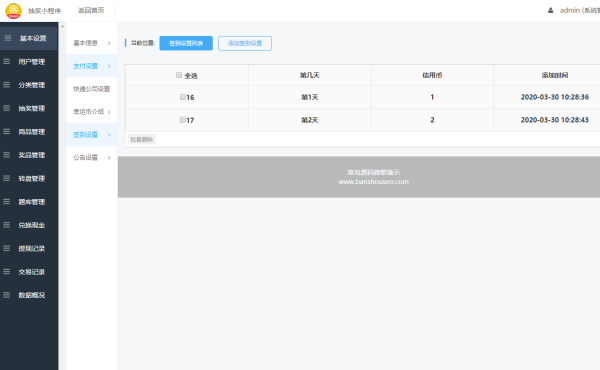Select 快递公司设置 in the submenu
The width and height of the screenshot is (600, 370).
92,89
